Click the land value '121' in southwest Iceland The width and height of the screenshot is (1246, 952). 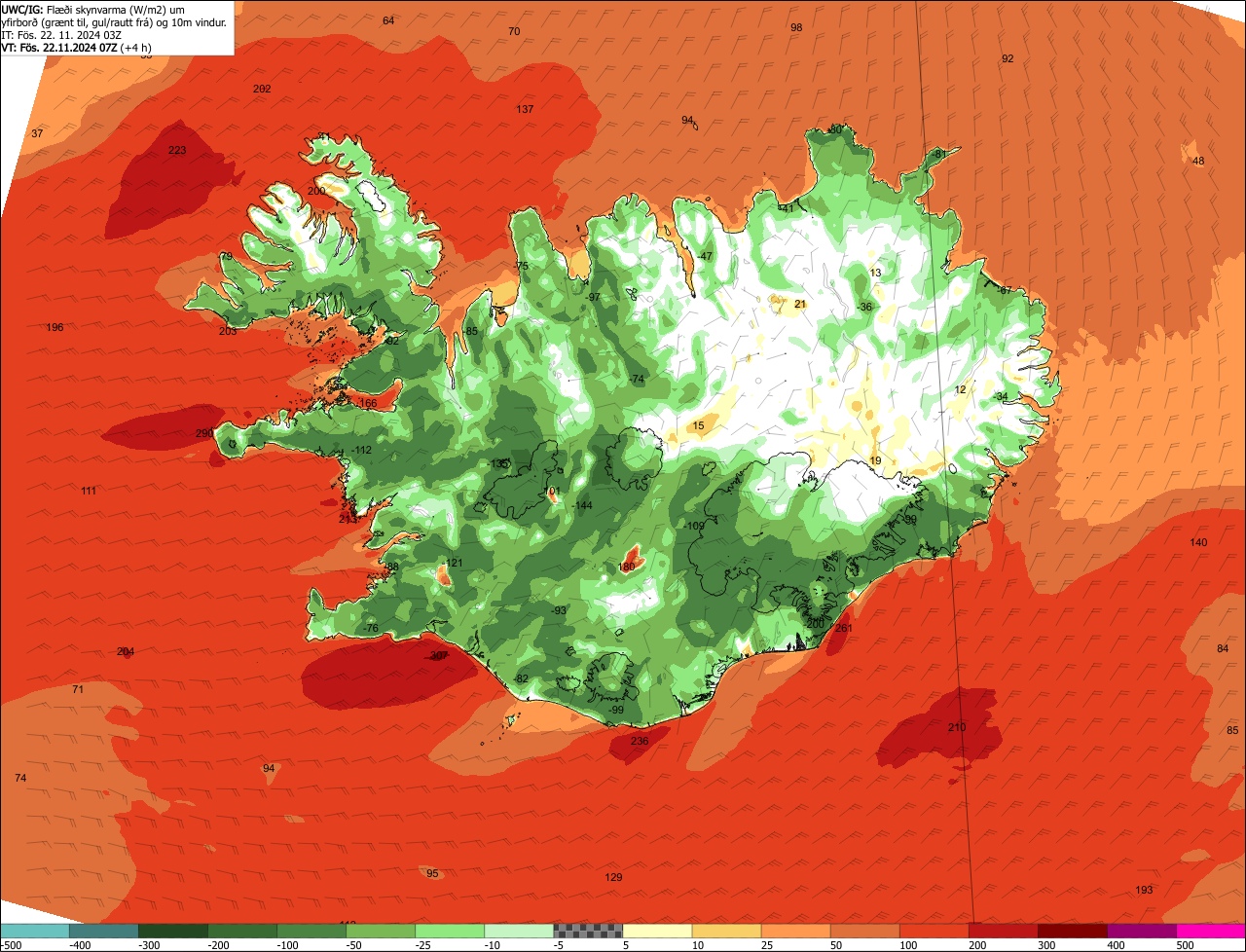point(454,564)
